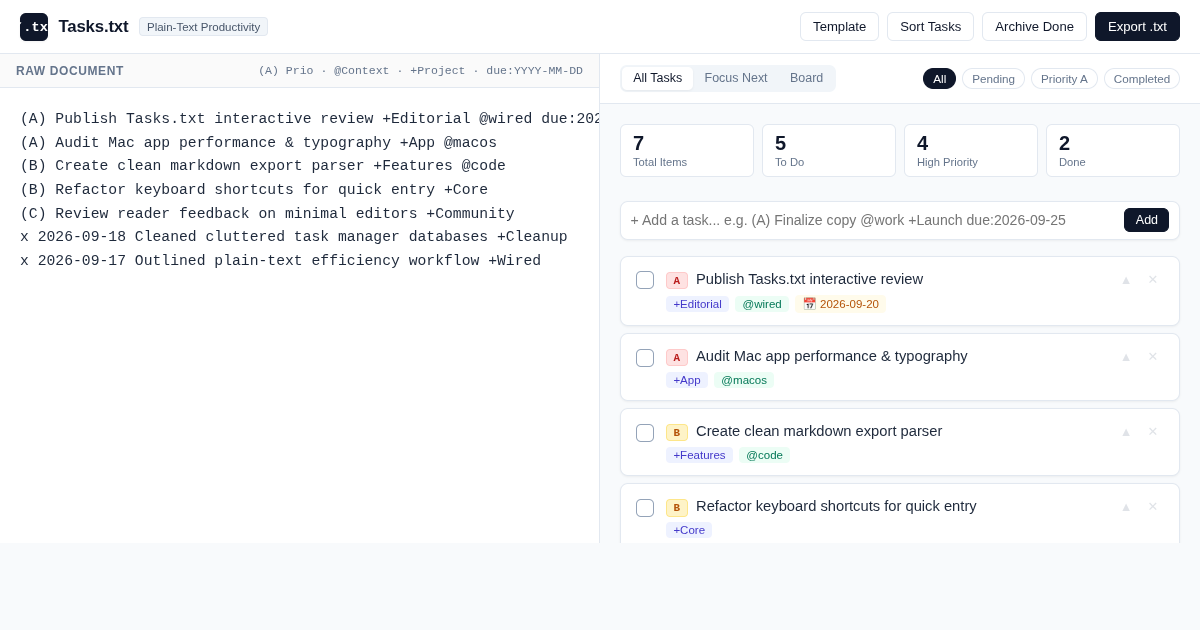Click the A priority badge on Publish task
This screenshot has width=1200, height=630.
coord(677,281)
